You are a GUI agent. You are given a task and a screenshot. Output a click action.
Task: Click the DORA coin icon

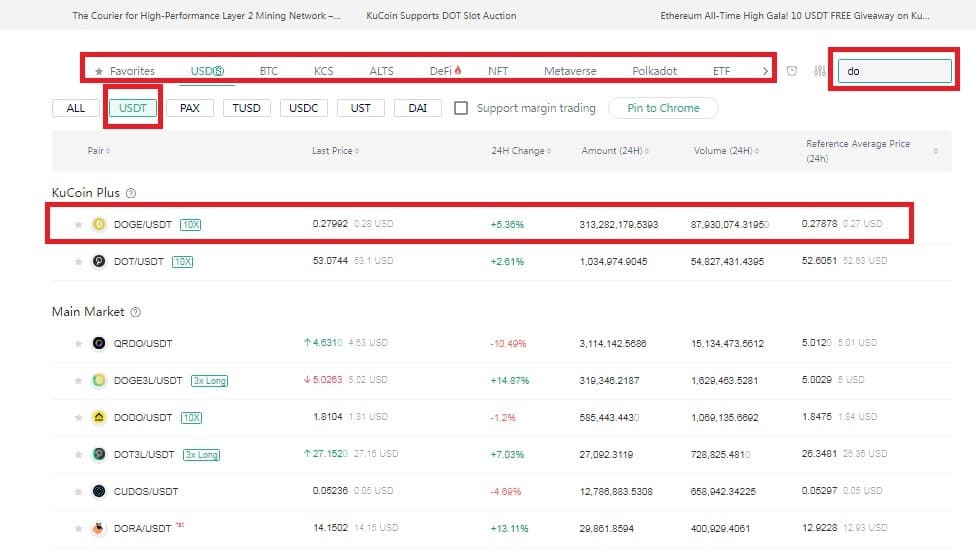pyautogui.click(x=99, y=528)
